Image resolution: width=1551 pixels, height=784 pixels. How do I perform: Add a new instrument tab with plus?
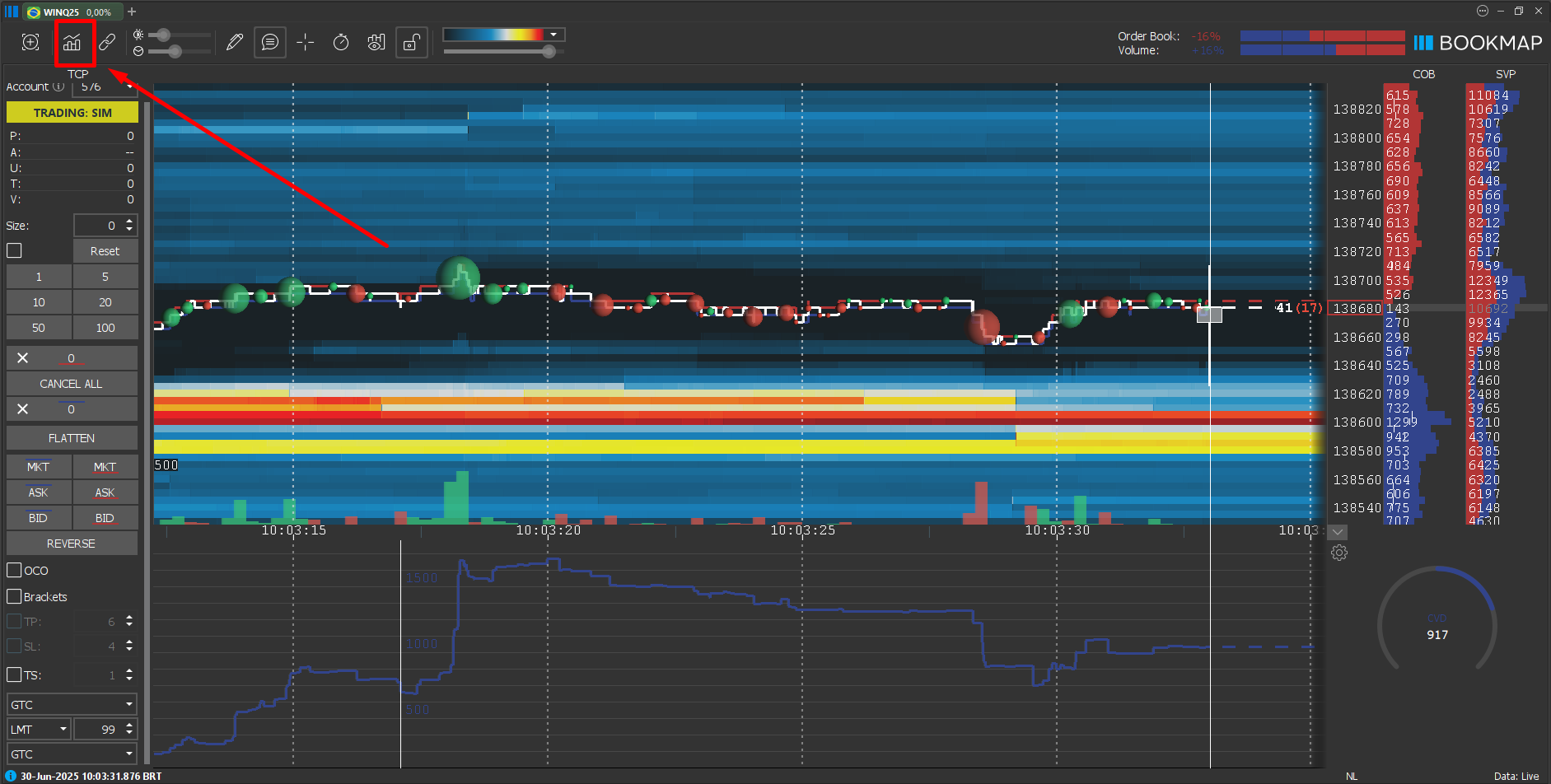pyautogui.click(x=132, y=12)
